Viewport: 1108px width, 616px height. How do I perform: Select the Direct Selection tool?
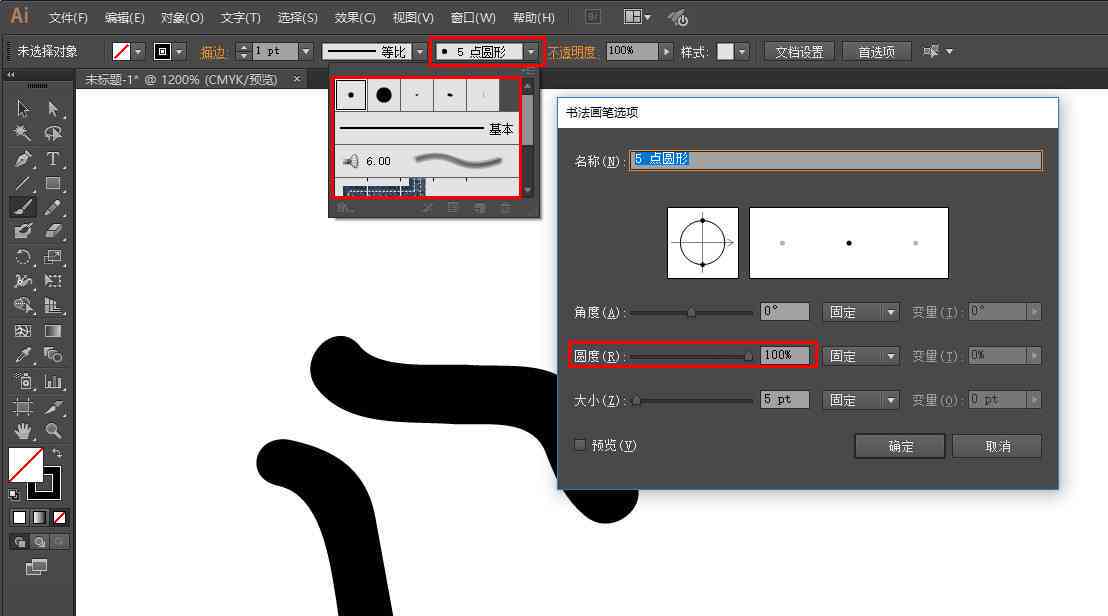tap(53, 109)
